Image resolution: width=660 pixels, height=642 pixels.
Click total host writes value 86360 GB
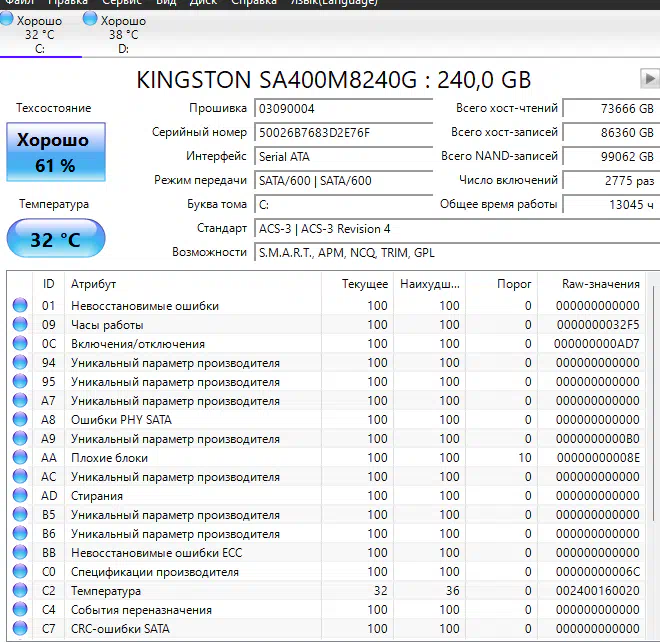coord(611,133)
